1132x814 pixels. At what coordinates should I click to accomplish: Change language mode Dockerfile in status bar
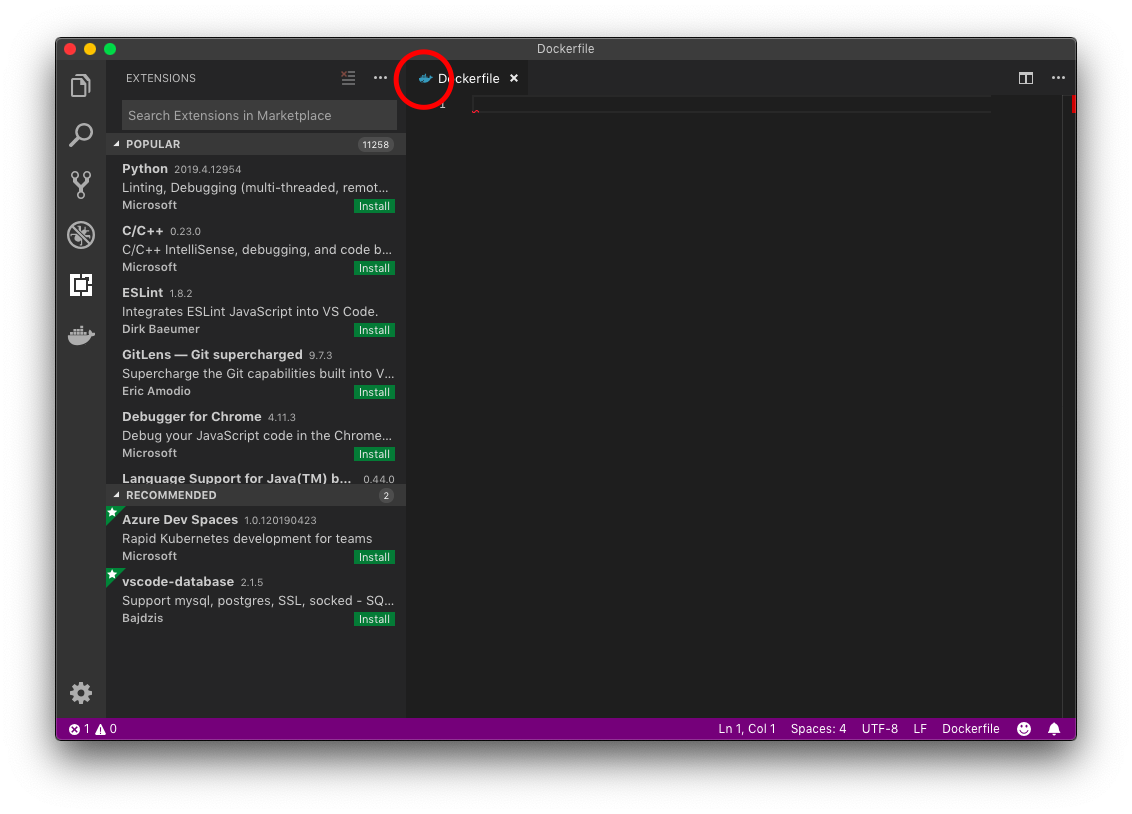(970, 729)
